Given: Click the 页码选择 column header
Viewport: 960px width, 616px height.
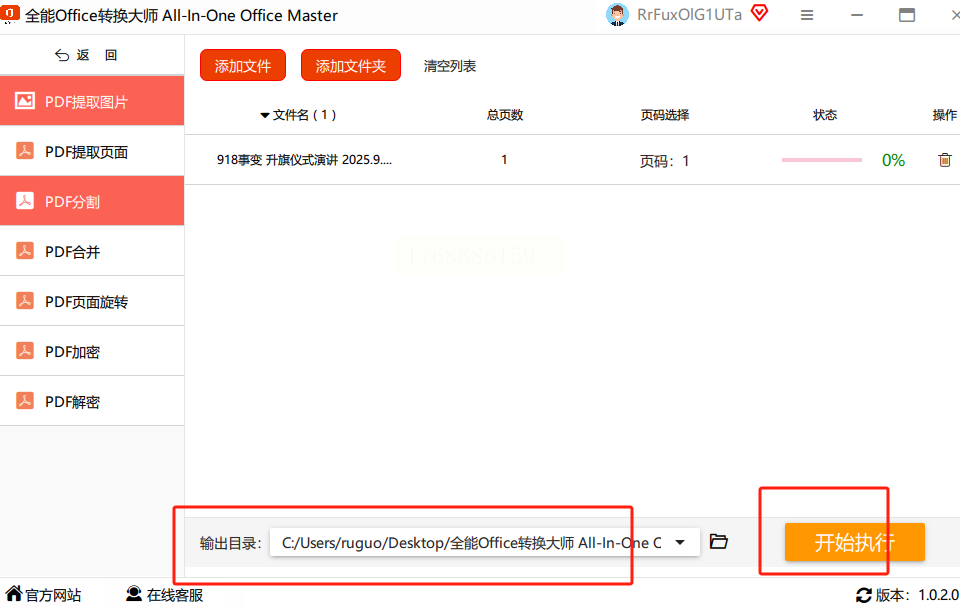Looking at the screenshot, I should [665, 115].
